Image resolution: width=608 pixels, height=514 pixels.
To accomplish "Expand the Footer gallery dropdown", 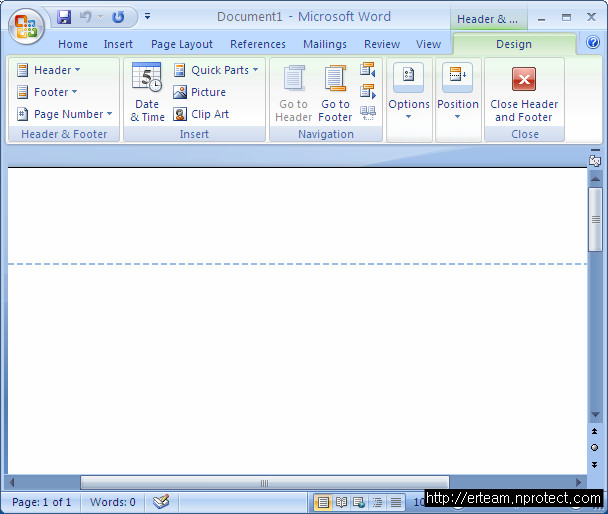I will click(47, 92).
